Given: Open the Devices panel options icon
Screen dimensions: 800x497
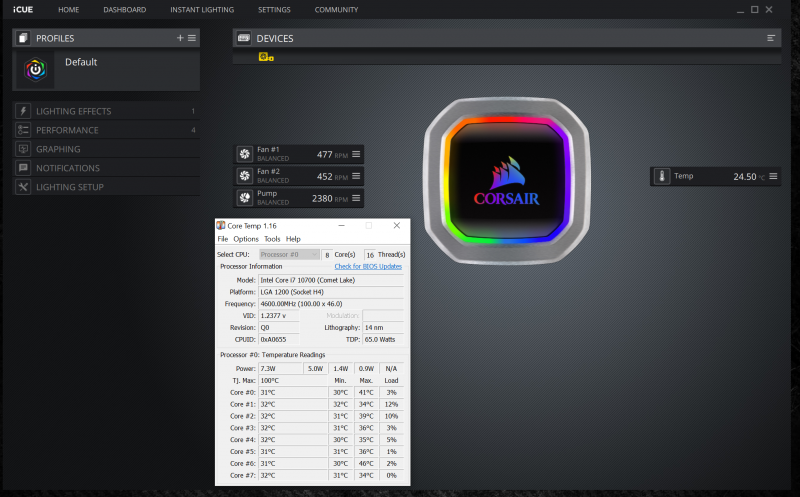Looking at the screenshot, I should pos(771,38).
